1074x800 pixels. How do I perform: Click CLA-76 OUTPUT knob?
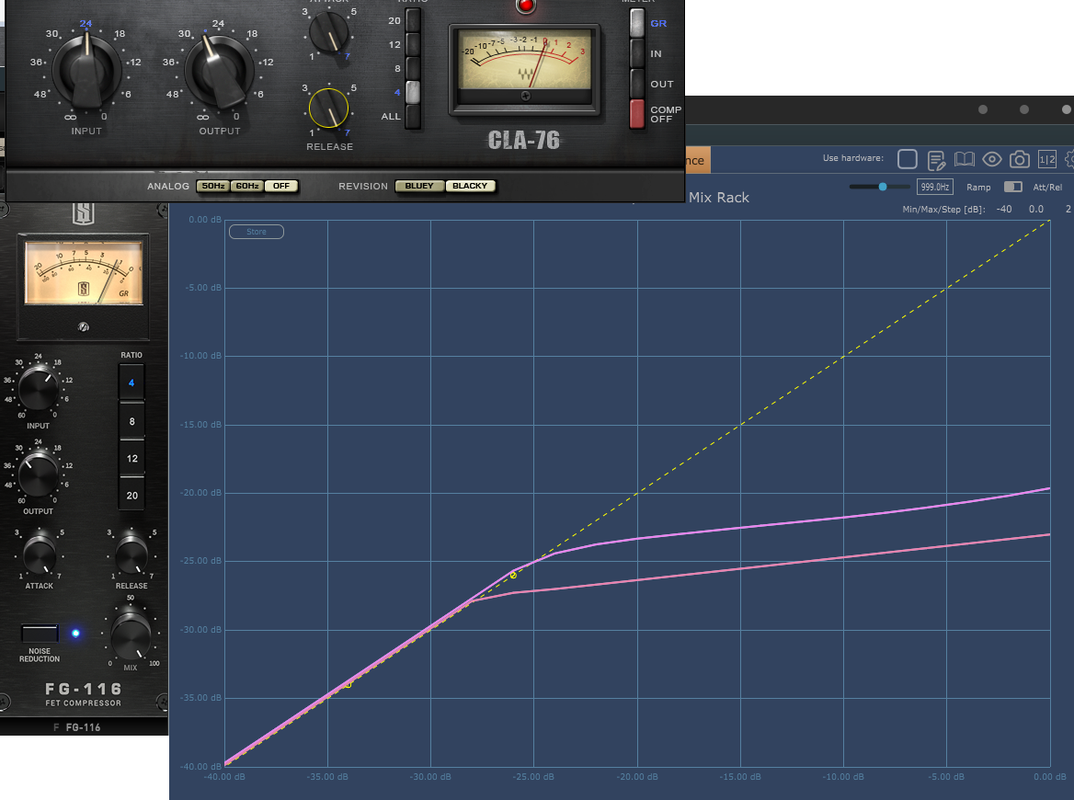tap(220, 70)
